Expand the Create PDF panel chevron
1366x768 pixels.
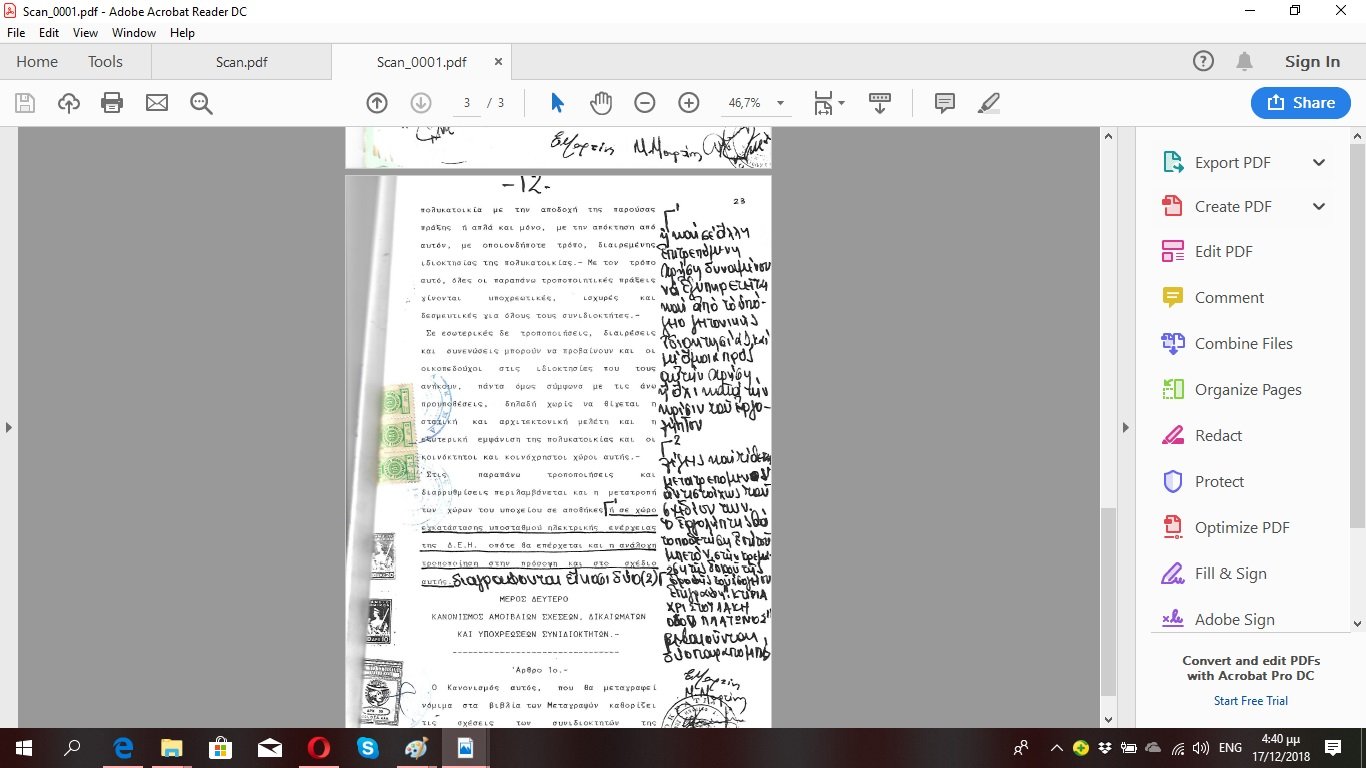[x=1319, y=207]
